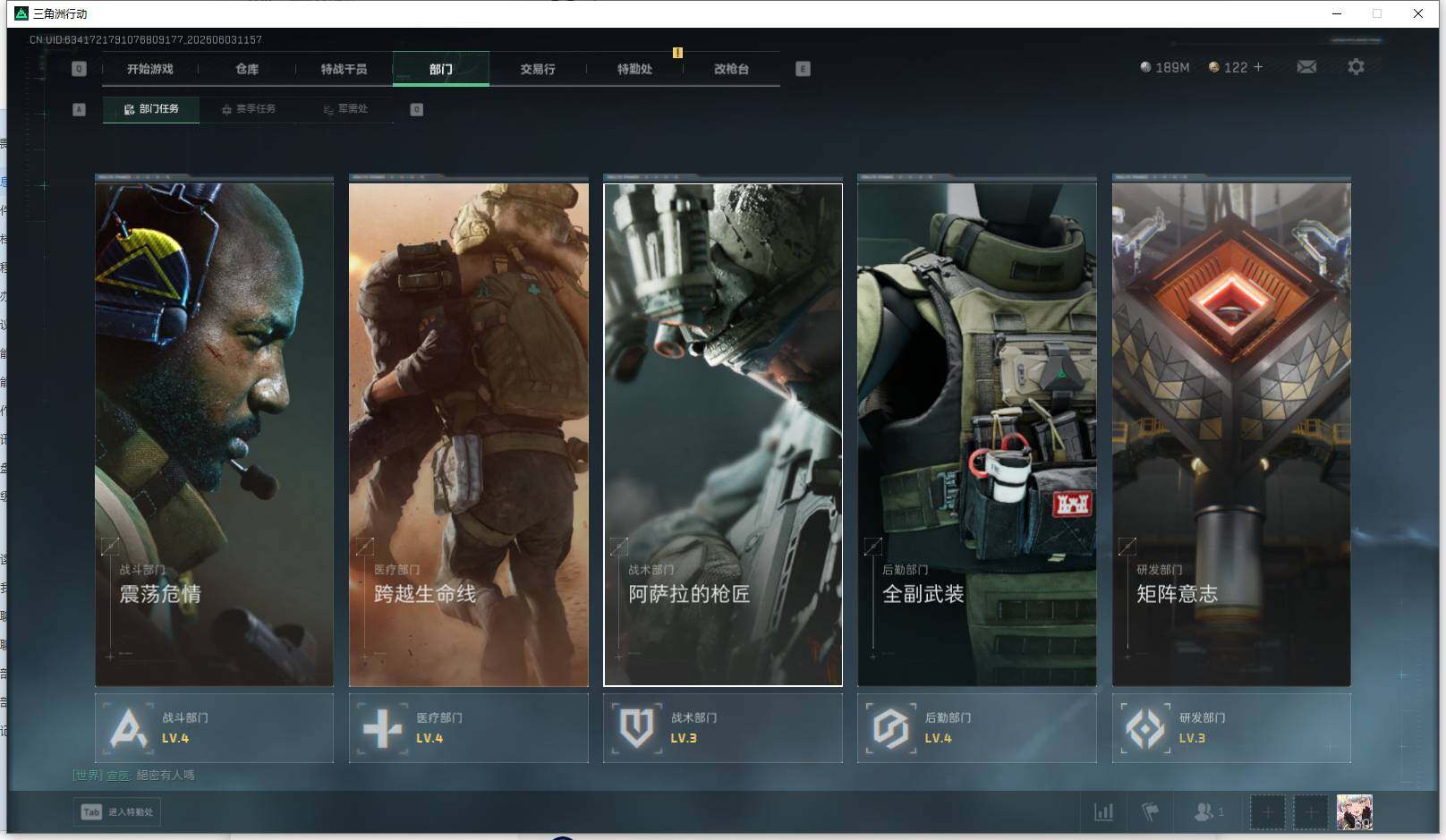Minimize the 三角洲行动 window
This screenshot has height=840, width=1446.
coord(1337,13)
